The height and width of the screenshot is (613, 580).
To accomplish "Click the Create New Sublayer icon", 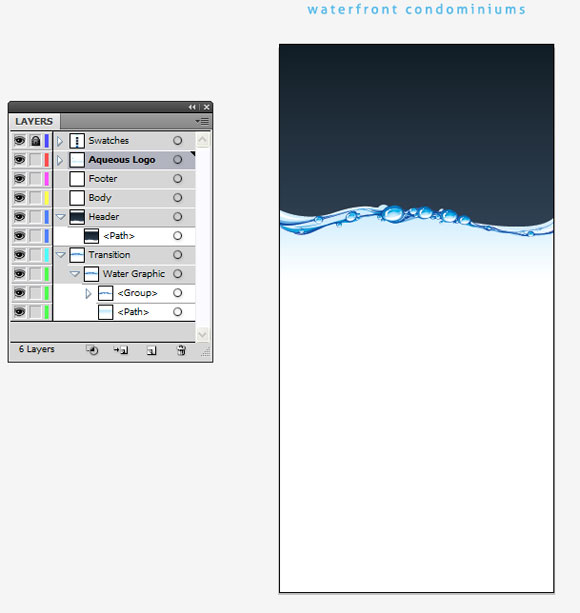I will pos(121,350).
